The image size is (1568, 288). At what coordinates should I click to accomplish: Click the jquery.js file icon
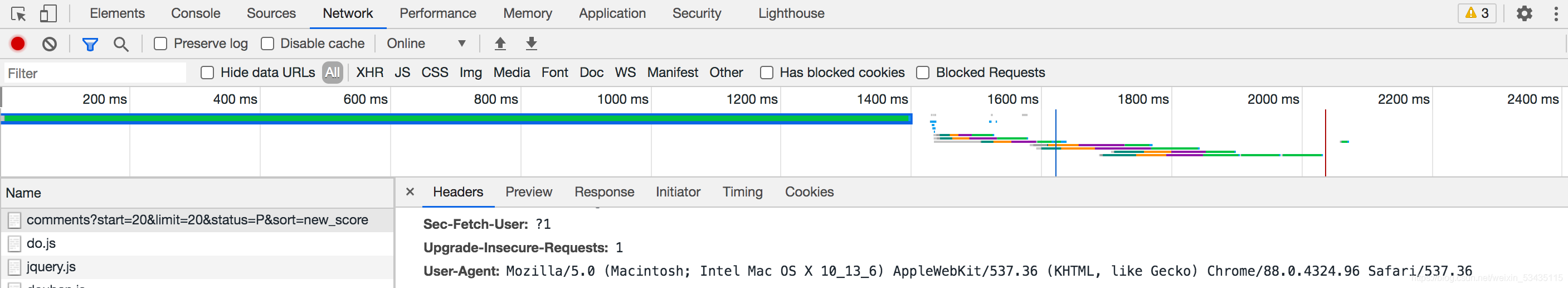pyautogui.click(x=14, y=267)
